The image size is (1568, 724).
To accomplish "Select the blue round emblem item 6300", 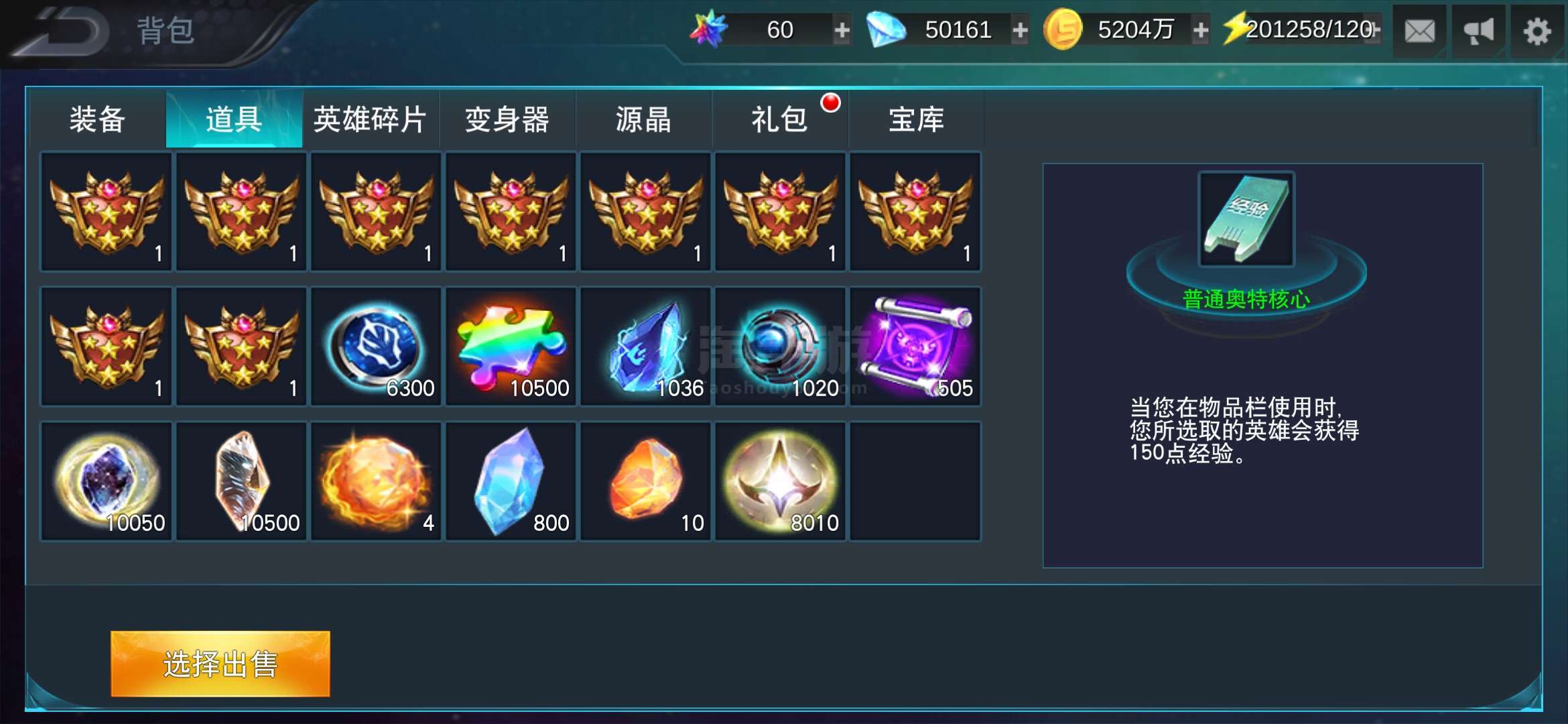I will click(x=376, y=347).
